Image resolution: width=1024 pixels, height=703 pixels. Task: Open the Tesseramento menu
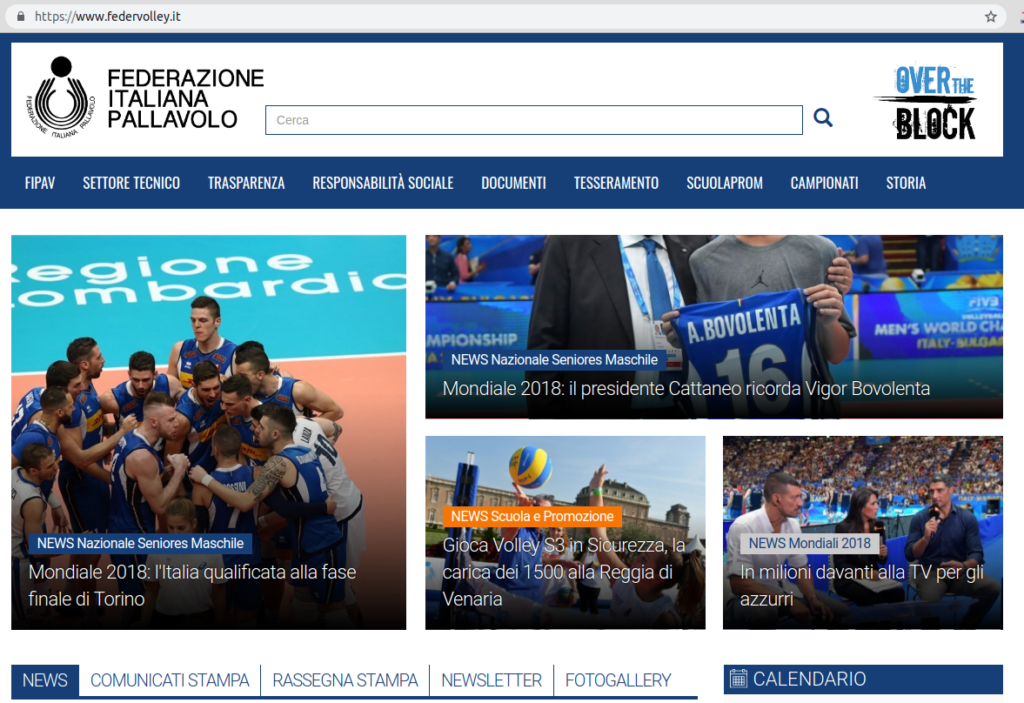pyautogui.click(x=616, y=183)
